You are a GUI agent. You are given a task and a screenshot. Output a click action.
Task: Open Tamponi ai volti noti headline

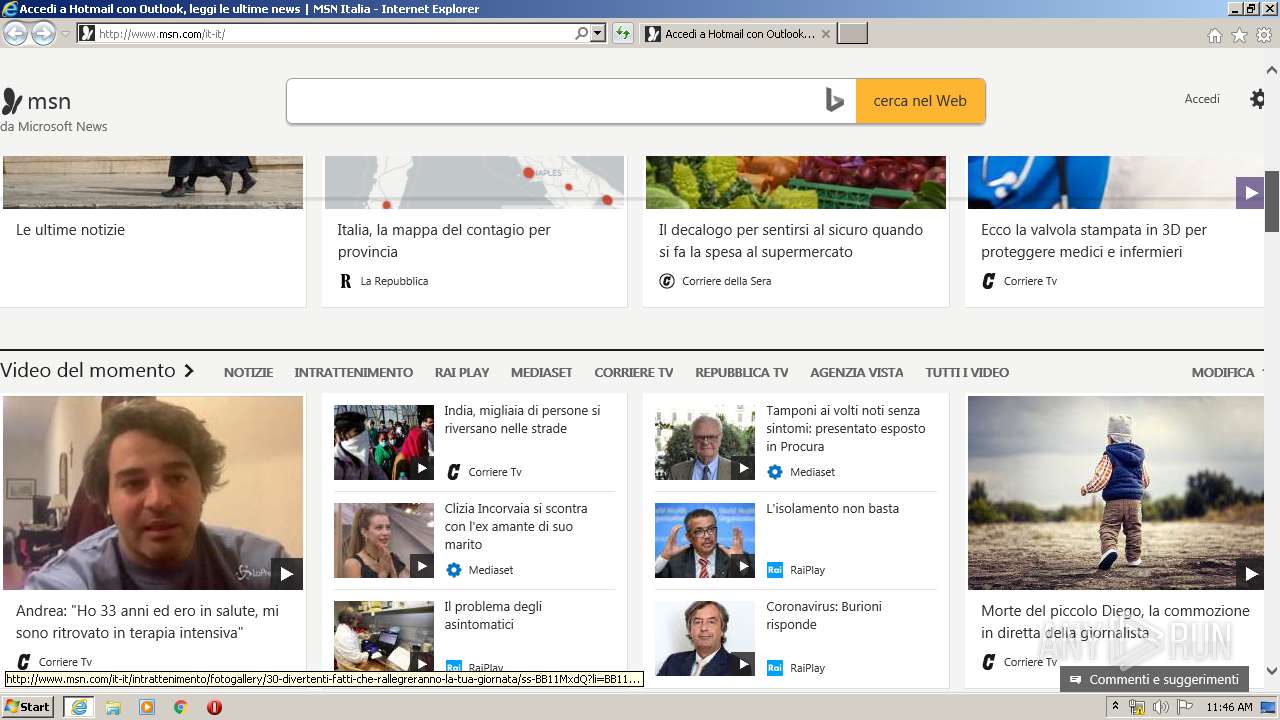click(x=846, y=429)
